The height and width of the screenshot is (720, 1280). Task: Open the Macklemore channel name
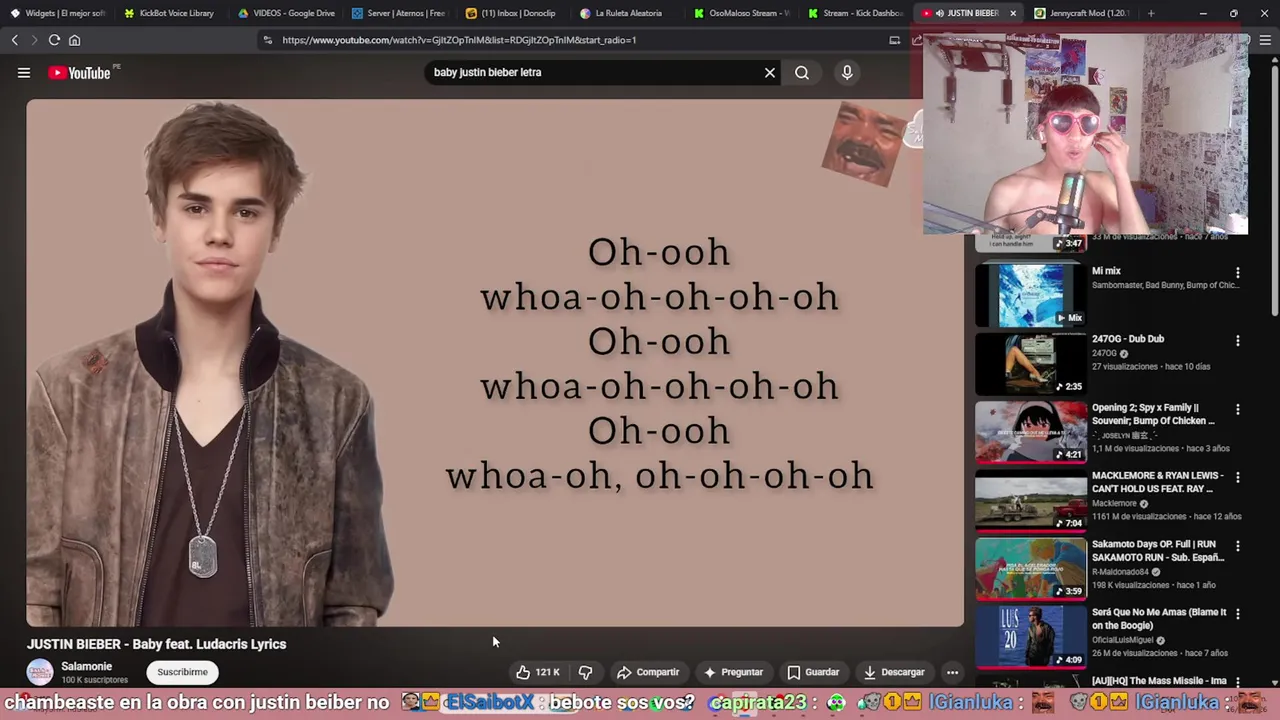point(1114,503)
